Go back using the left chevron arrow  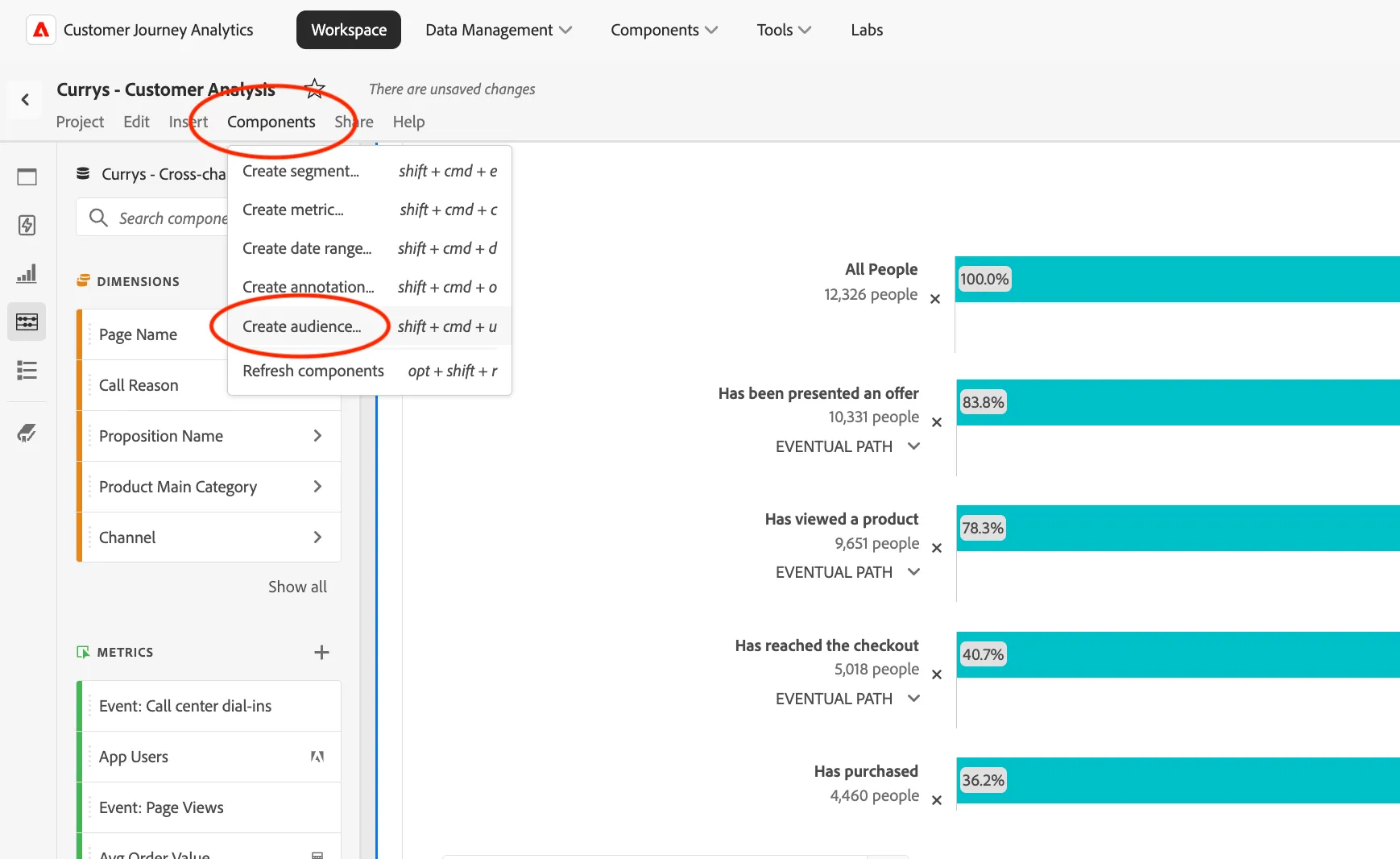coord(25,100)
